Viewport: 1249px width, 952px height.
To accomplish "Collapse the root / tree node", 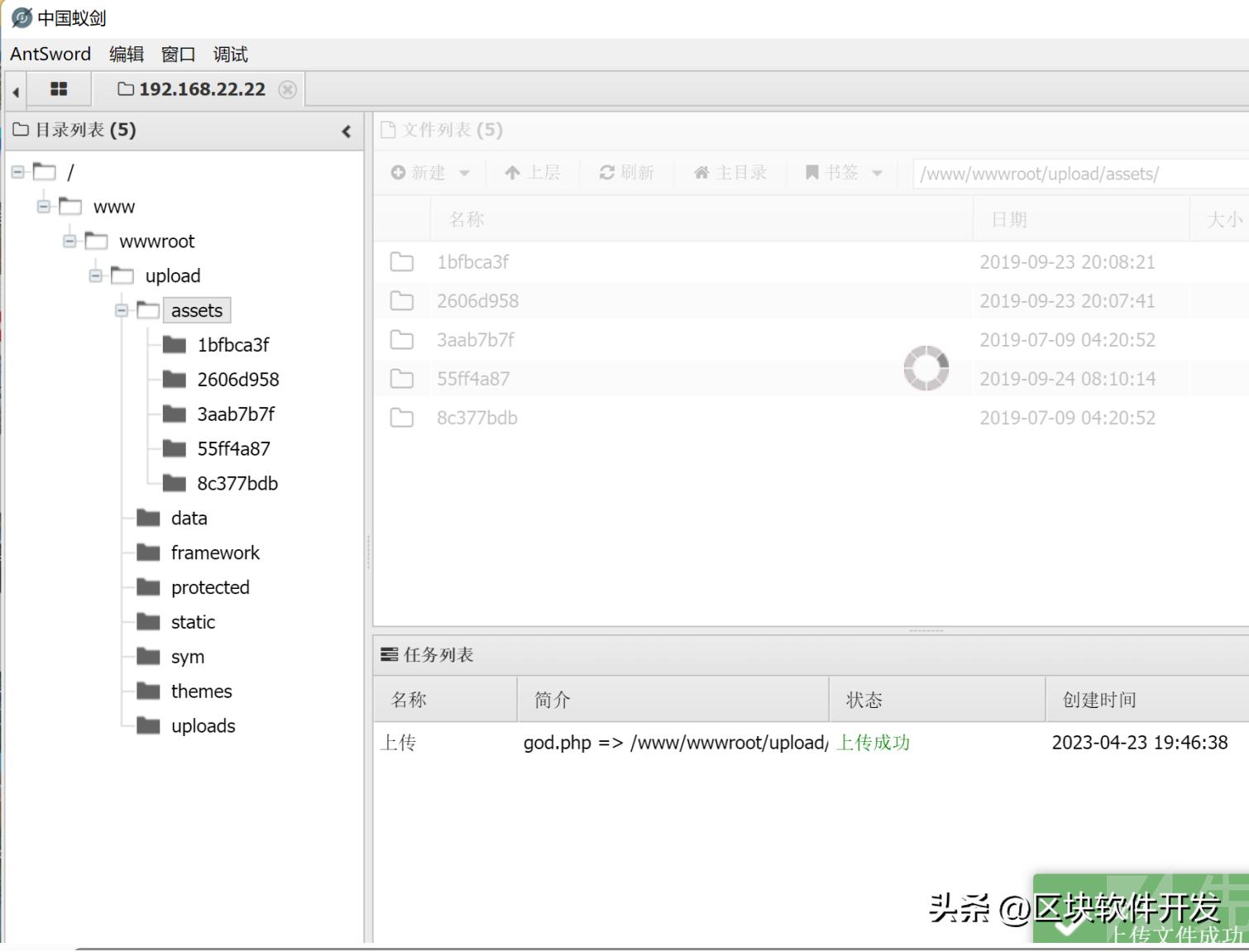I will pos(17,172).
